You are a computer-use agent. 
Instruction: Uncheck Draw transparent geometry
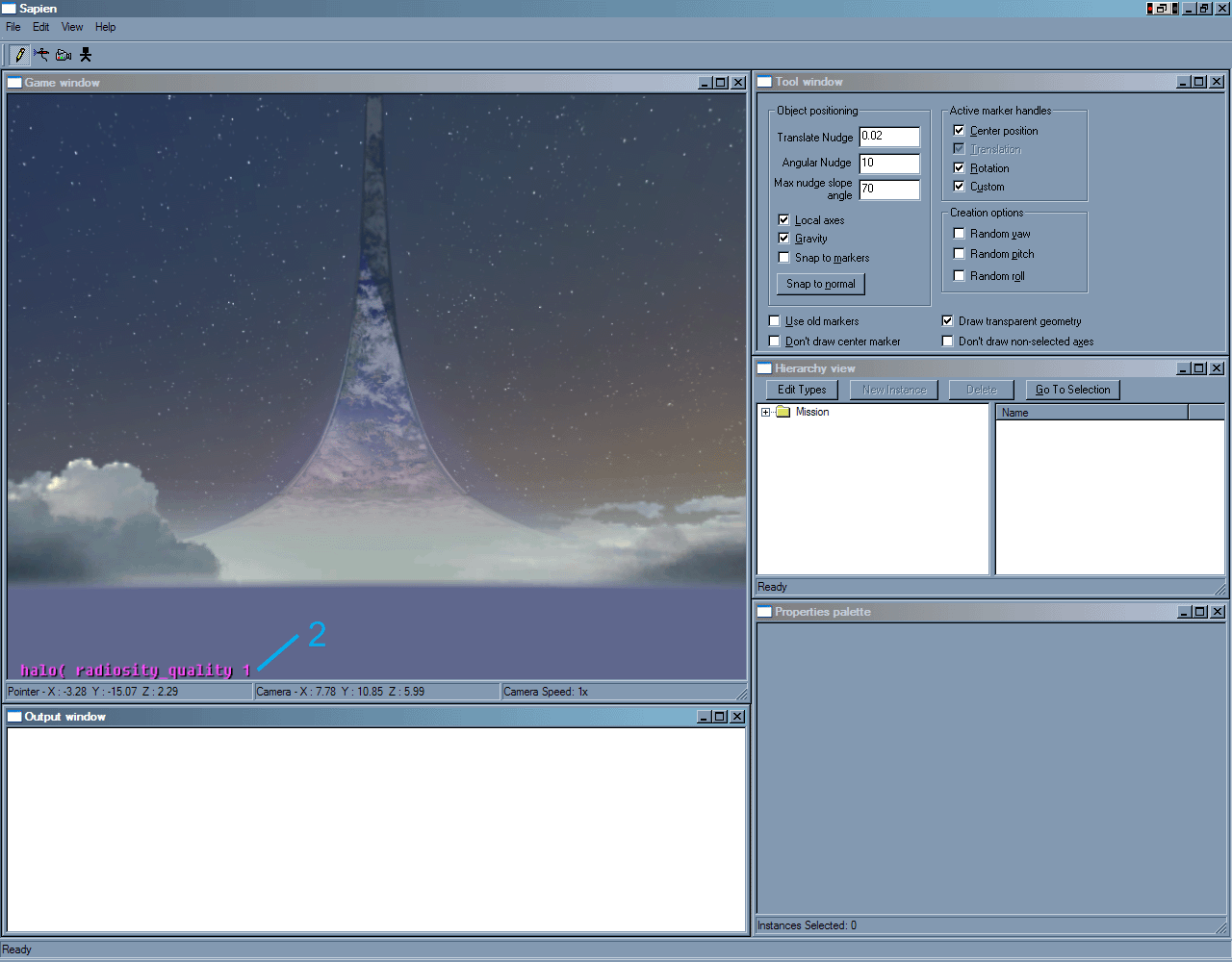[x=947, y=321]
